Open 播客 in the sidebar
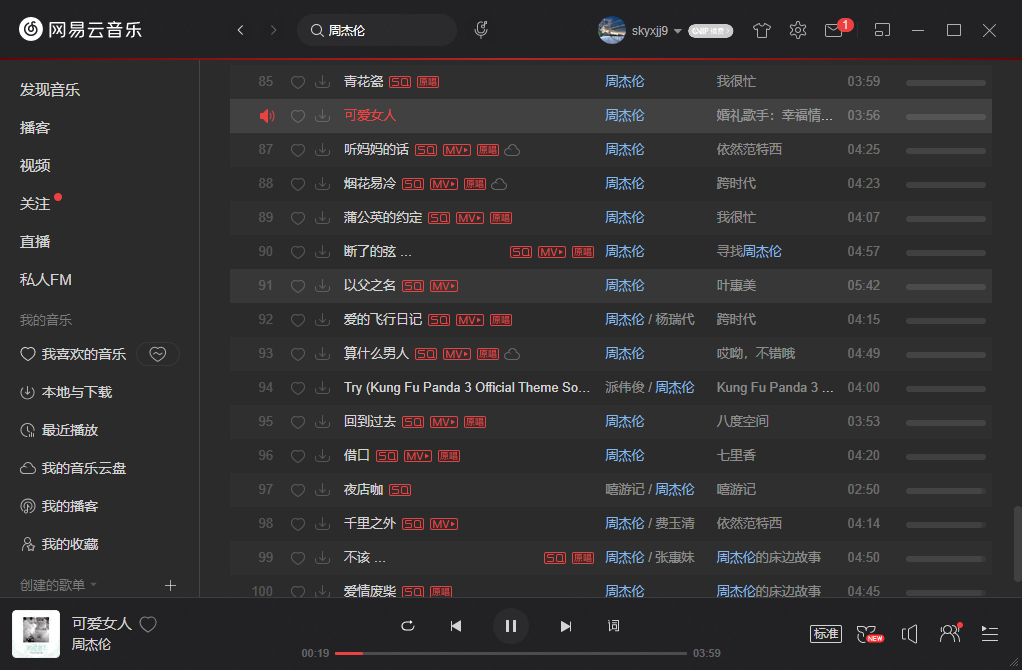 tap(35, 127)
